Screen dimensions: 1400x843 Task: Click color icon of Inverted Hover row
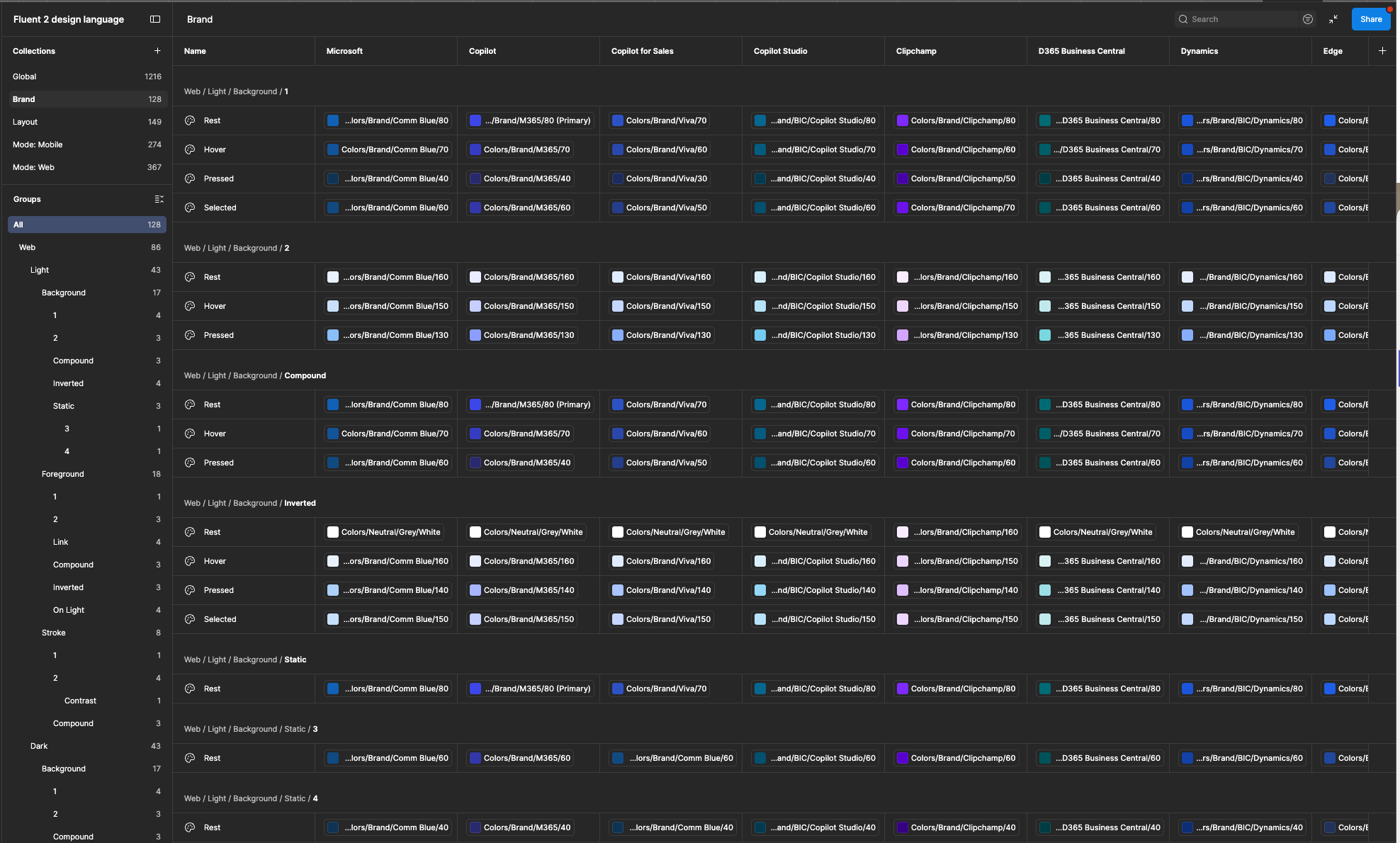pyautogui.click(x=190, y=561)
